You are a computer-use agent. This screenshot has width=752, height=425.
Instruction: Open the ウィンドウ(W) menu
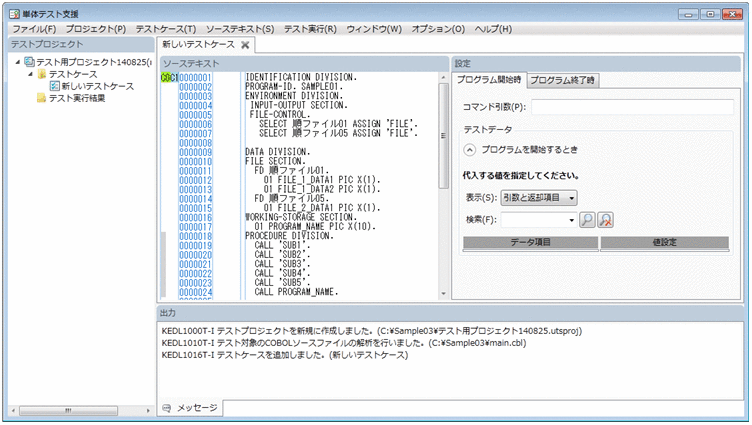[x=374, y=29]
